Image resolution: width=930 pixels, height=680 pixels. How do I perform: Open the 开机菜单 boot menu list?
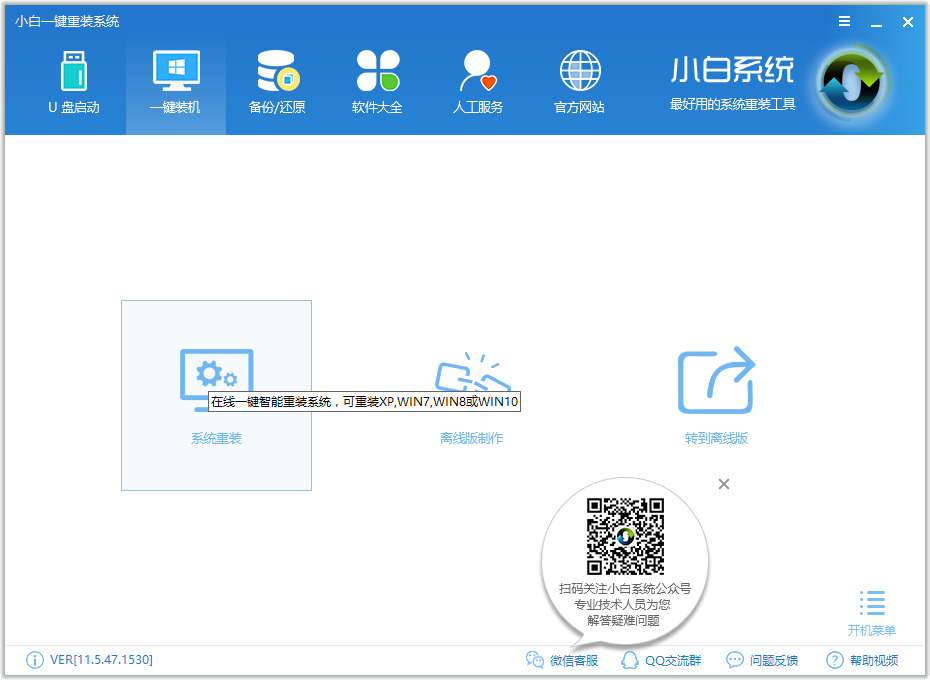[871, 612]
